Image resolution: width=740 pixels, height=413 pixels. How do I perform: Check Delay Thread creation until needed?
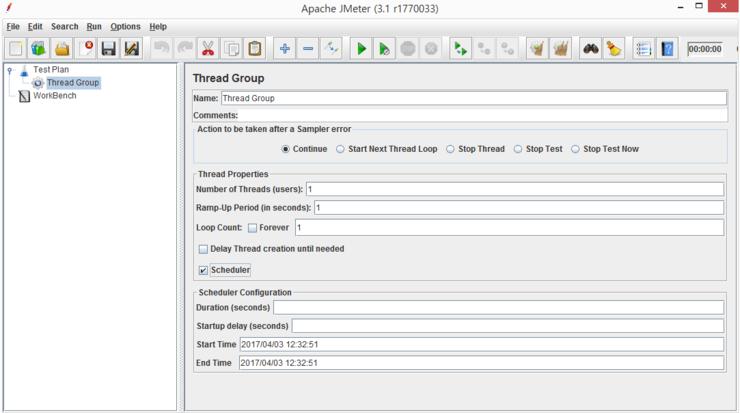[203, 249]
